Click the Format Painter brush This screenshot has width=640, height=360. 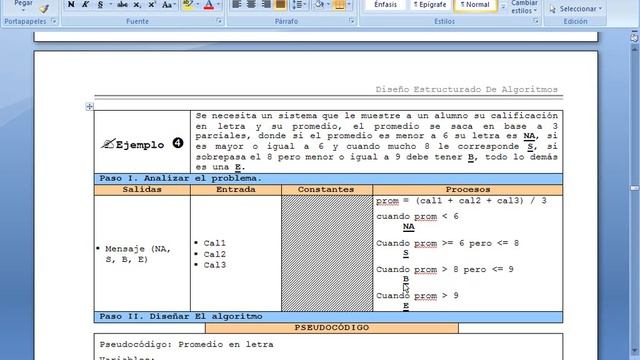tap(45, 9)
